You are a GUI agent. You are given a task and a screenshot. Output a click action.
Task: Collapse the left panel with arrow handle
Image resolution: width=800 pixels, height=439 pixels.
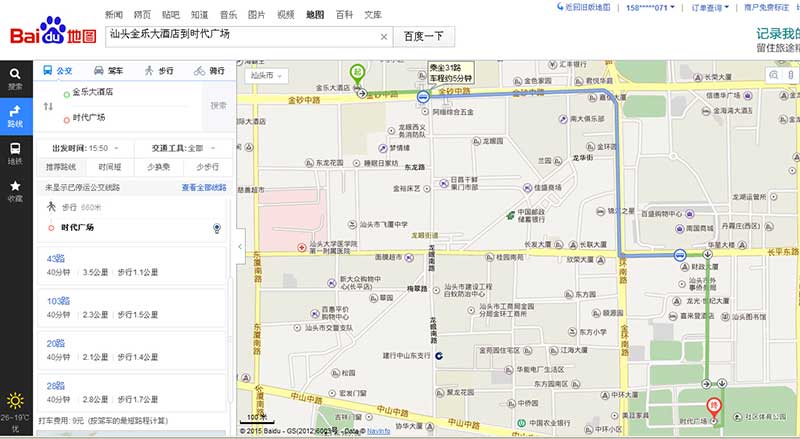click(240, 247)
